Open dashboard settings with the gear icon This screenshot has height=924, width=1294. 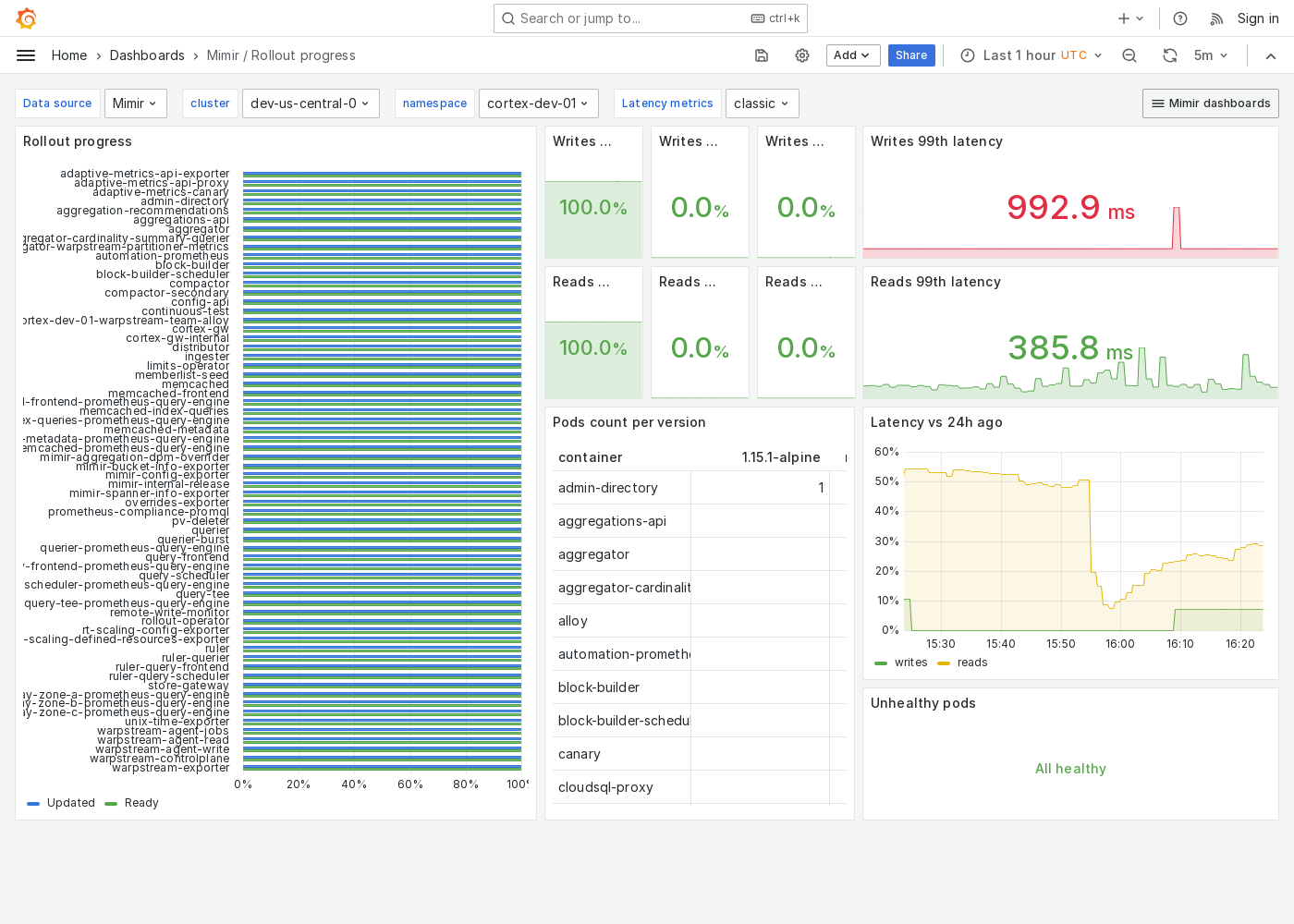click(801, 55)
